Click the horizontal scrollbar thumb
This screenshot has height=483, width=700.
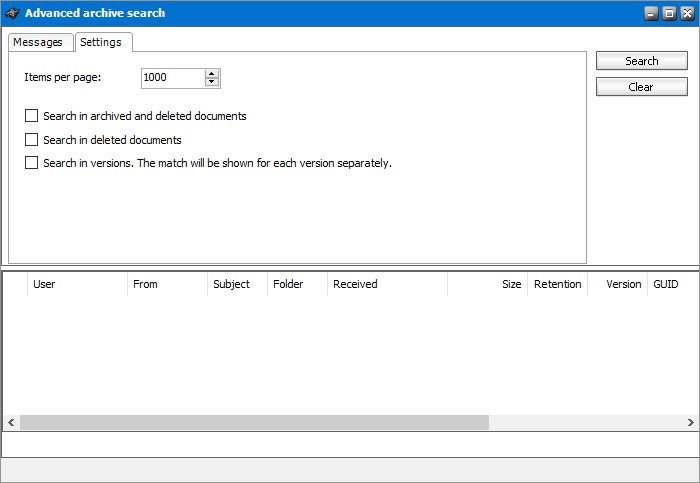tap(254, 422)
